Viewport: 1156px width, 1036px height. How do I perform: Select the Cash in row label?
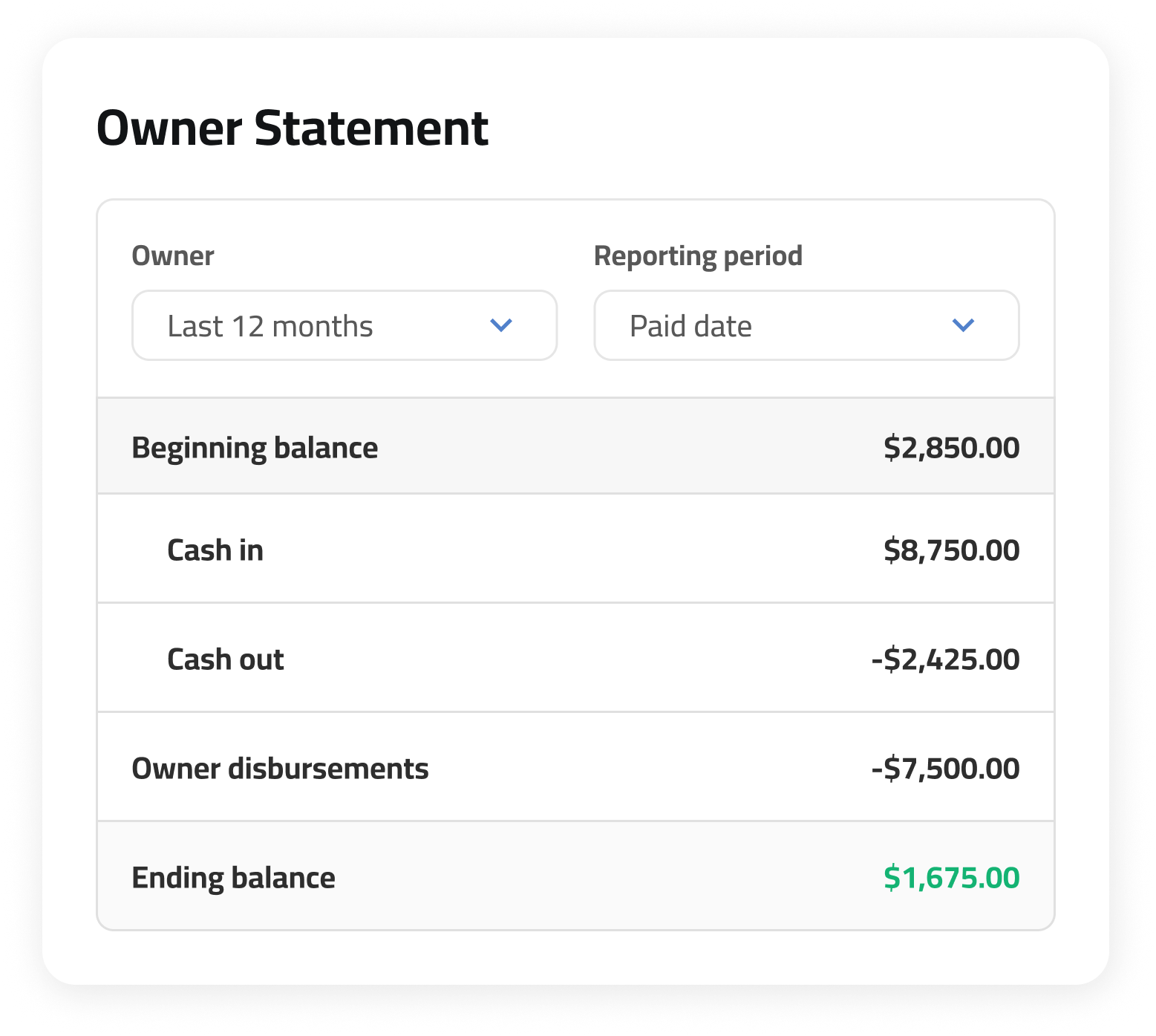tap(215, 550)
